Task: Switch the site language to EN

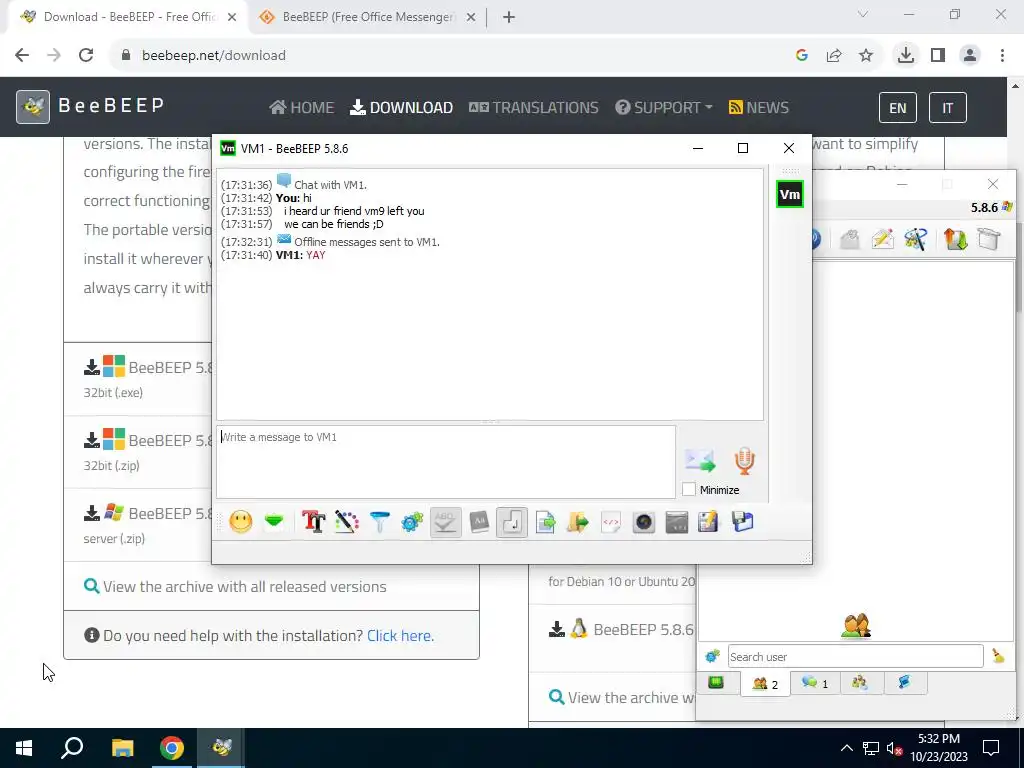Action: (897, 108)
